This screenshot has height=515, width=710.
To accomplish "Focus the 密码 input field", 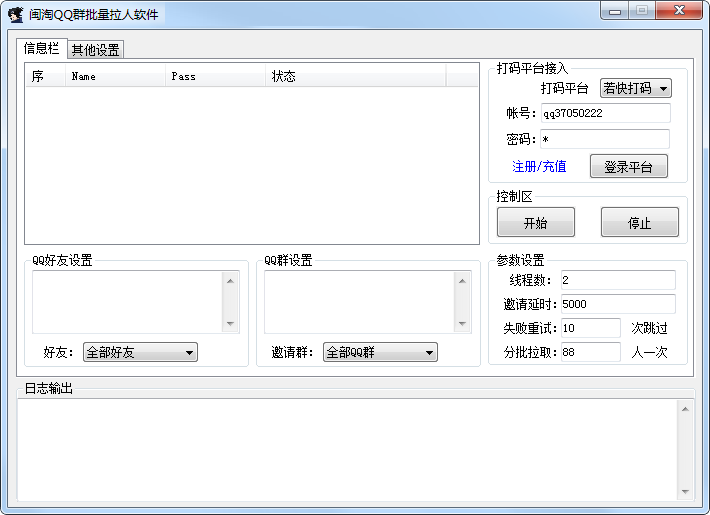I will 605,139.
